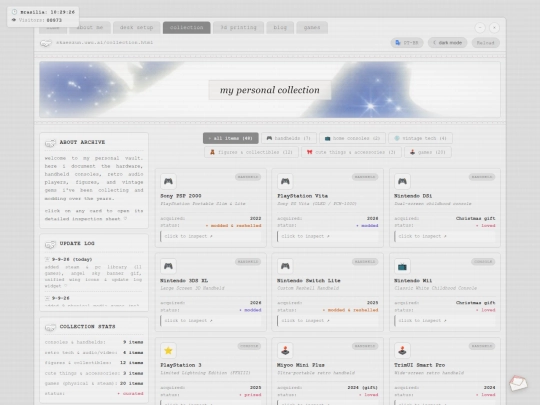Image resolution: width=540 pixels, height=405 pixels.
Task: Filter by all items
Action: click(231, 138)
